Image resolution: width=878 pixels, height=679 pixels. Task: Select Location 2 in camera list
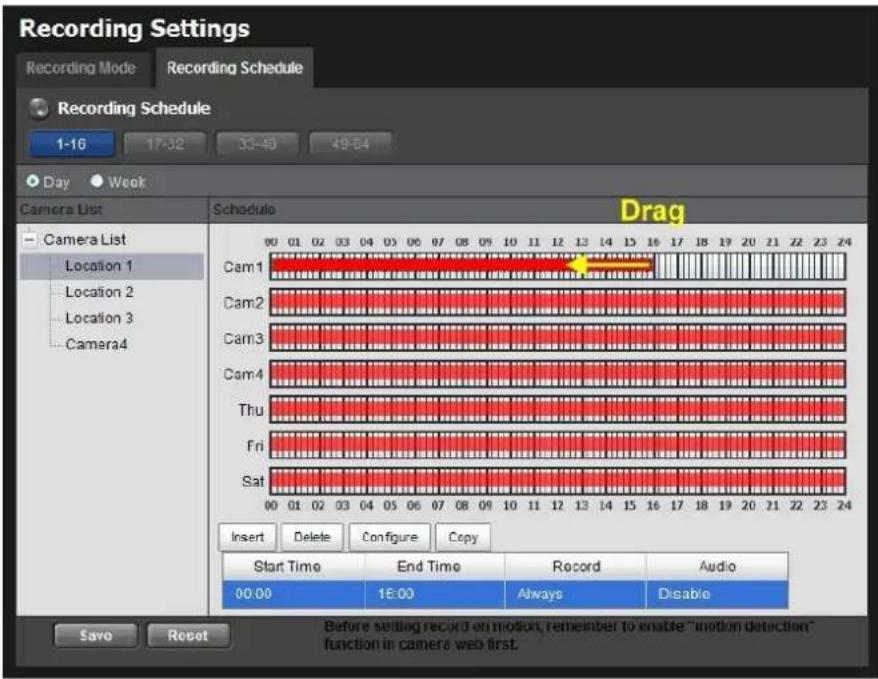click(99, 292)
